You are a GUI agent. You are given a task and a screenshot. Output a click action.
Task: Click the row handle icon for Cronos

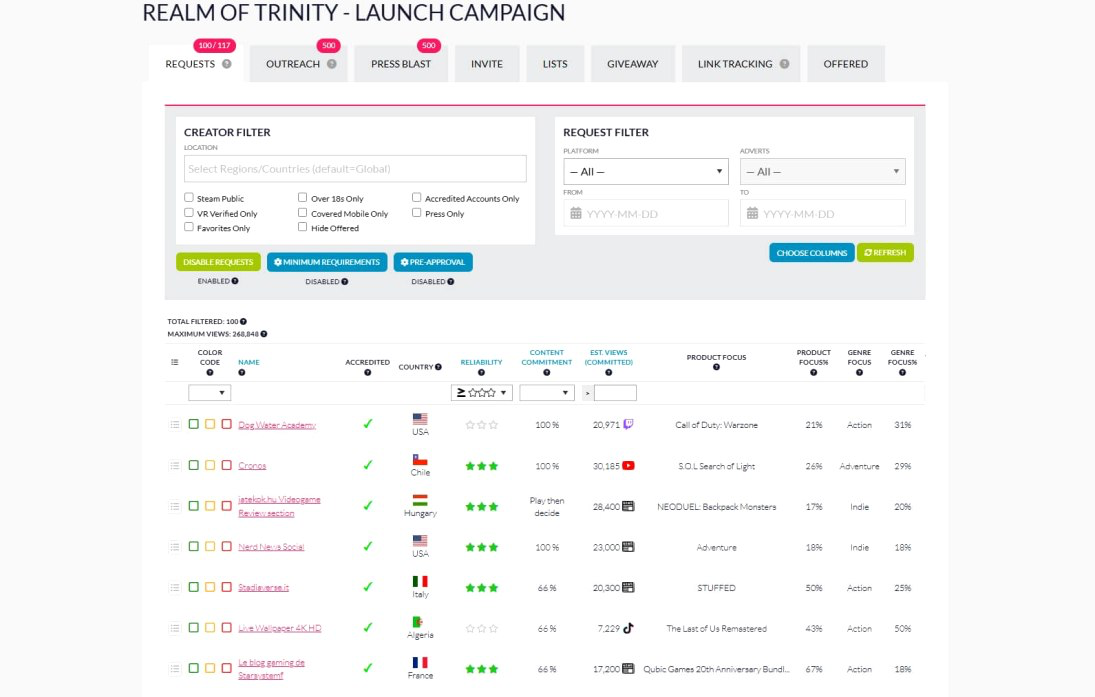point(175,465)
